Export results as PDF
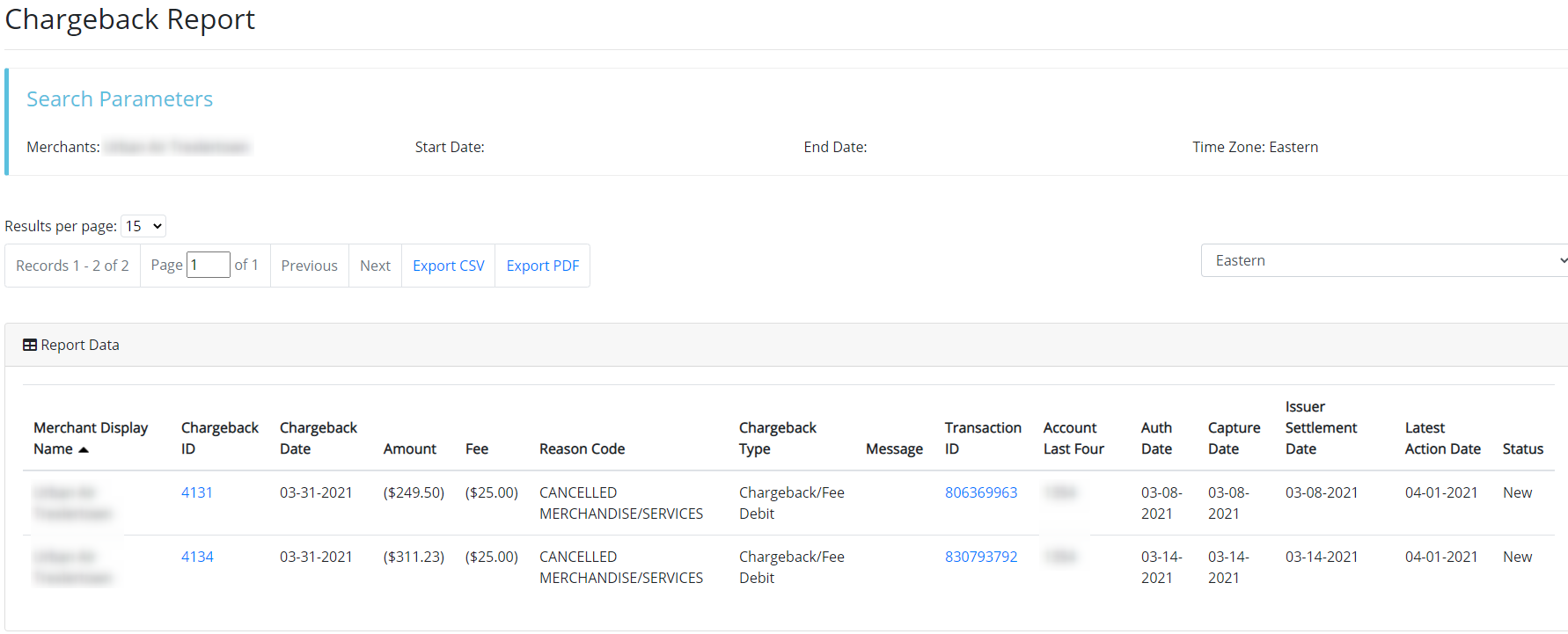 (543, 266)
